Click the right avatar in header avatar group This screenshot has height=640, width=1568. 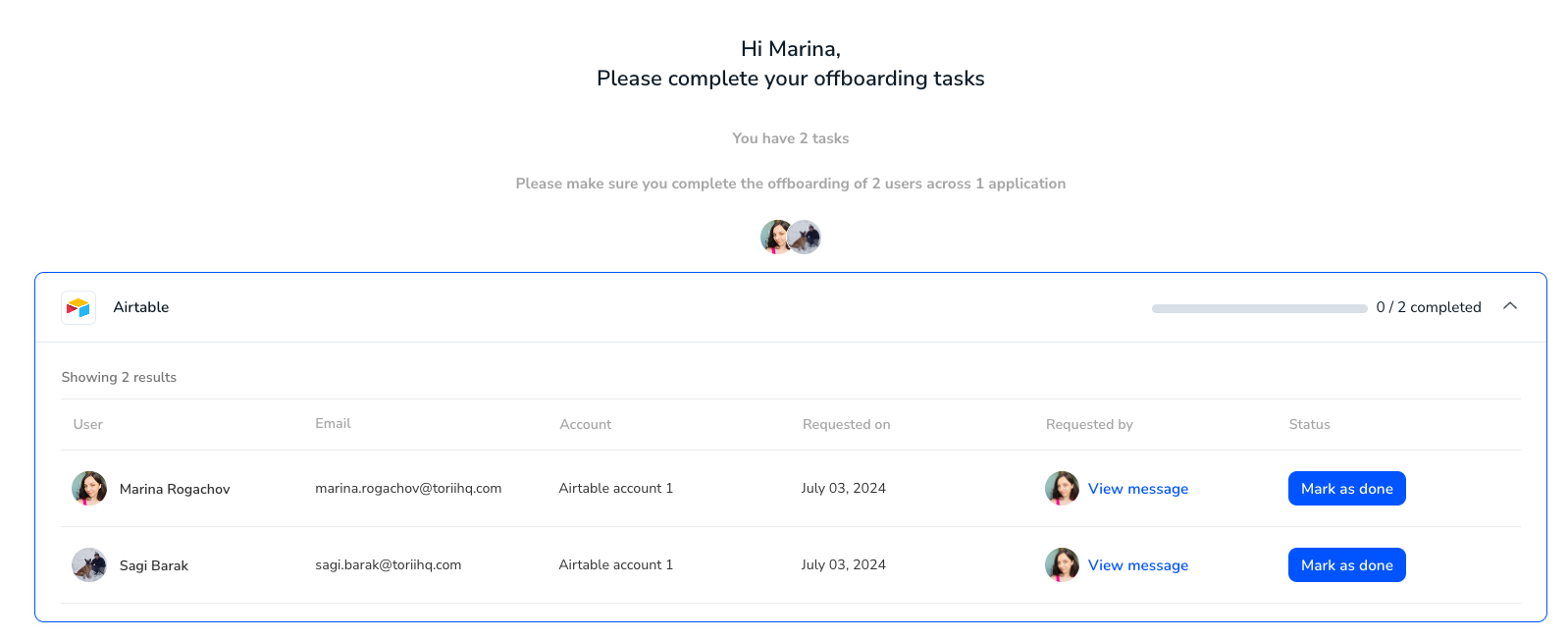[x=805, y=237]
